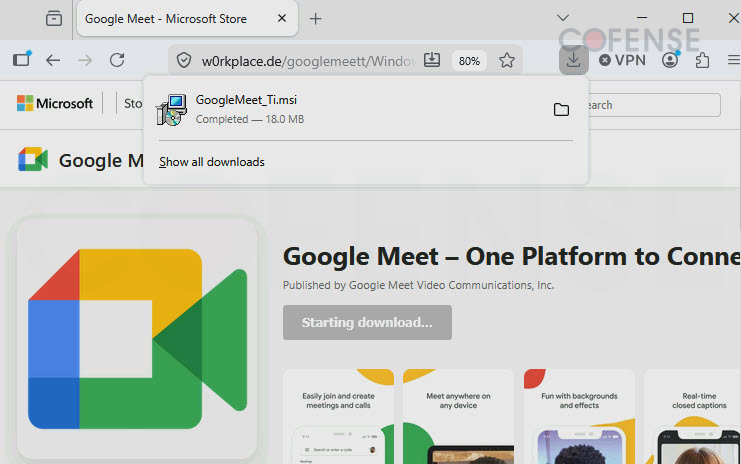This screenshot has width=741, height=464.
Task: Select the Google Meet - Microsoft Store tab
Action: coord(187,18)
